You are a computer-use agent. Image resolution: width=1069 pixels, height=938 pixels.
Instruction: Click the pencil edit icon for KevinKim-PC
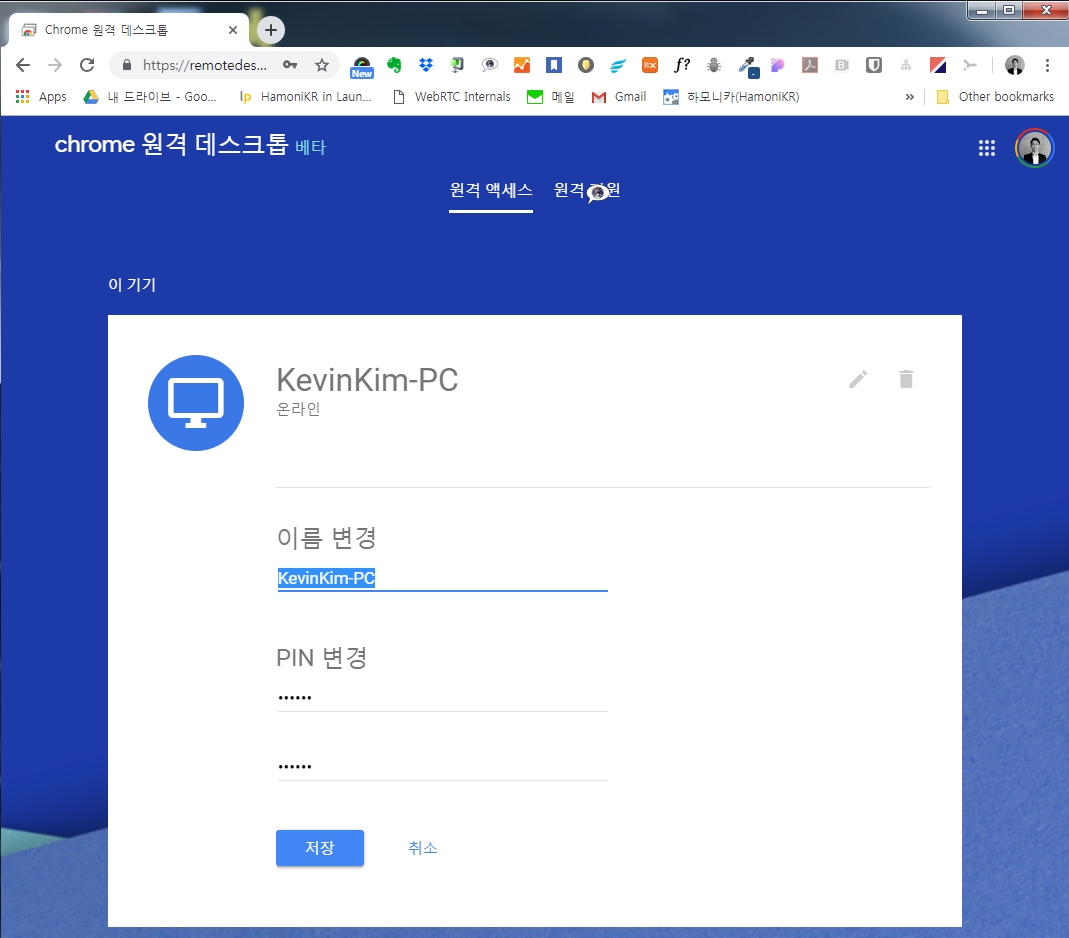tap(858, 379)
